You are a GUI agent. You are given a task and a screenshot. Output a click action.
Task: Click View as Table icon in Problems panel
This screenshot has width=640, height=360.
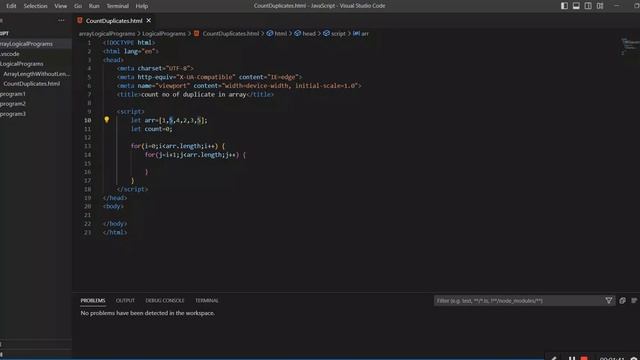coord(634,301)
